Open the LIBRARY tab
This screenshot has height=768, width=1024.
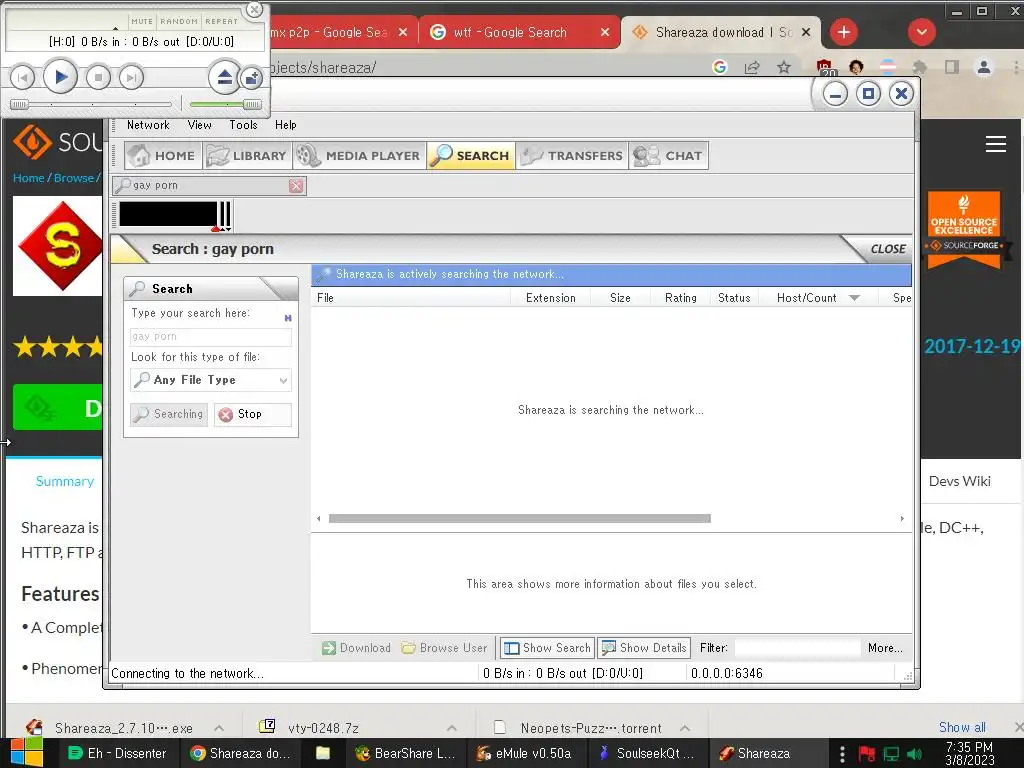point(247,155)
